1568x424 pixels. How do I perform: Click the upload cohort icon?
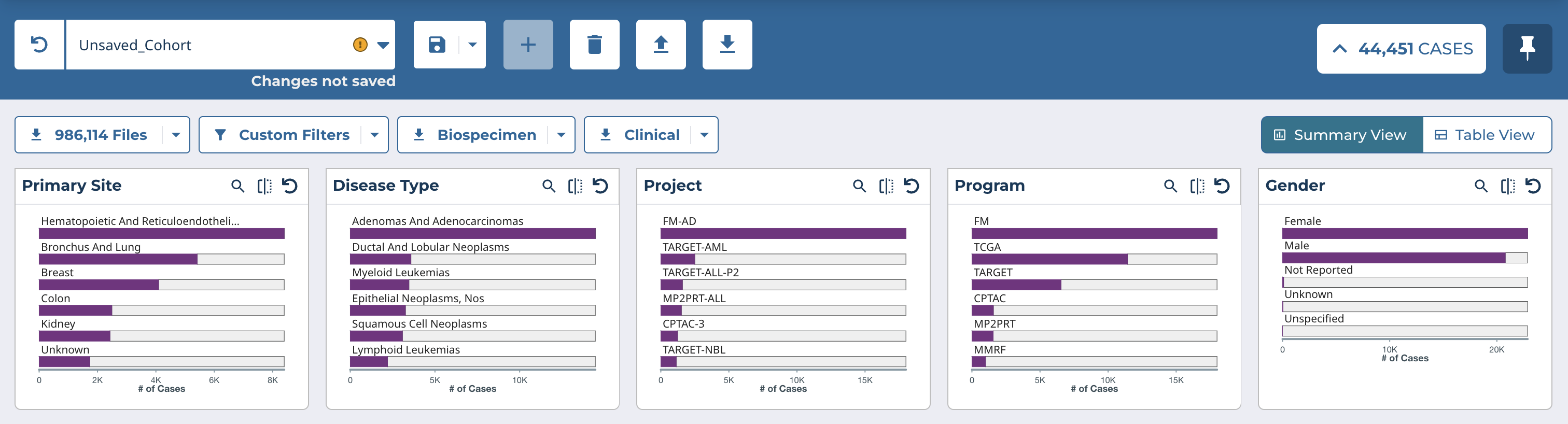coord(661,45)
